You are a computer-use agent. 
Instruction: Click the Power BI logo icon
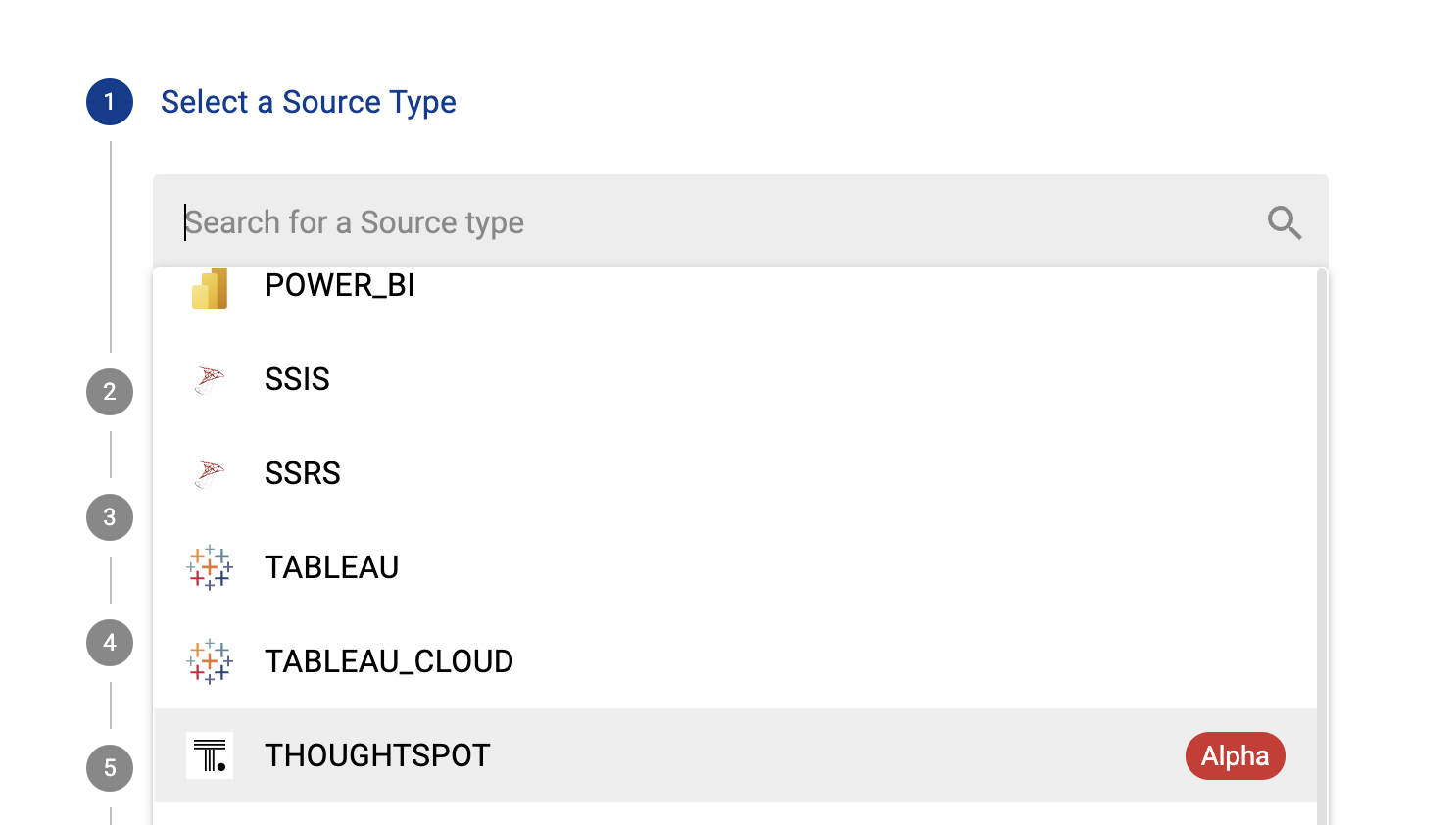(210, 288)
